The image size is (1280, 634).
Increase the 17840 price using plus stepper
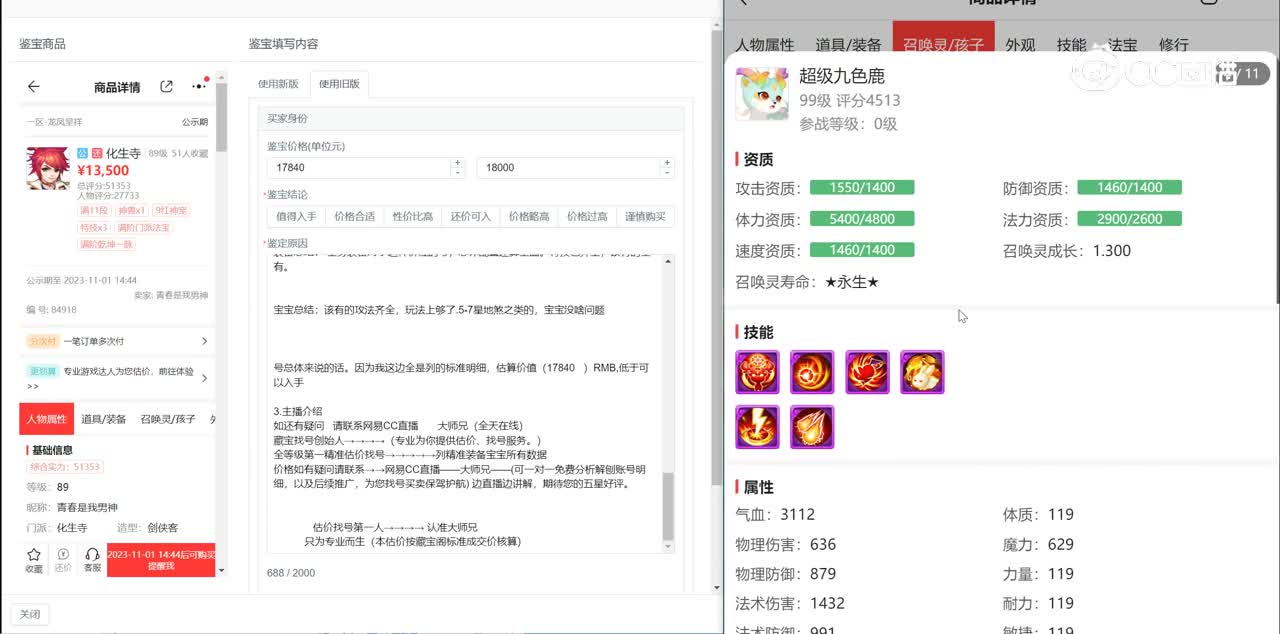coord(457,162)
